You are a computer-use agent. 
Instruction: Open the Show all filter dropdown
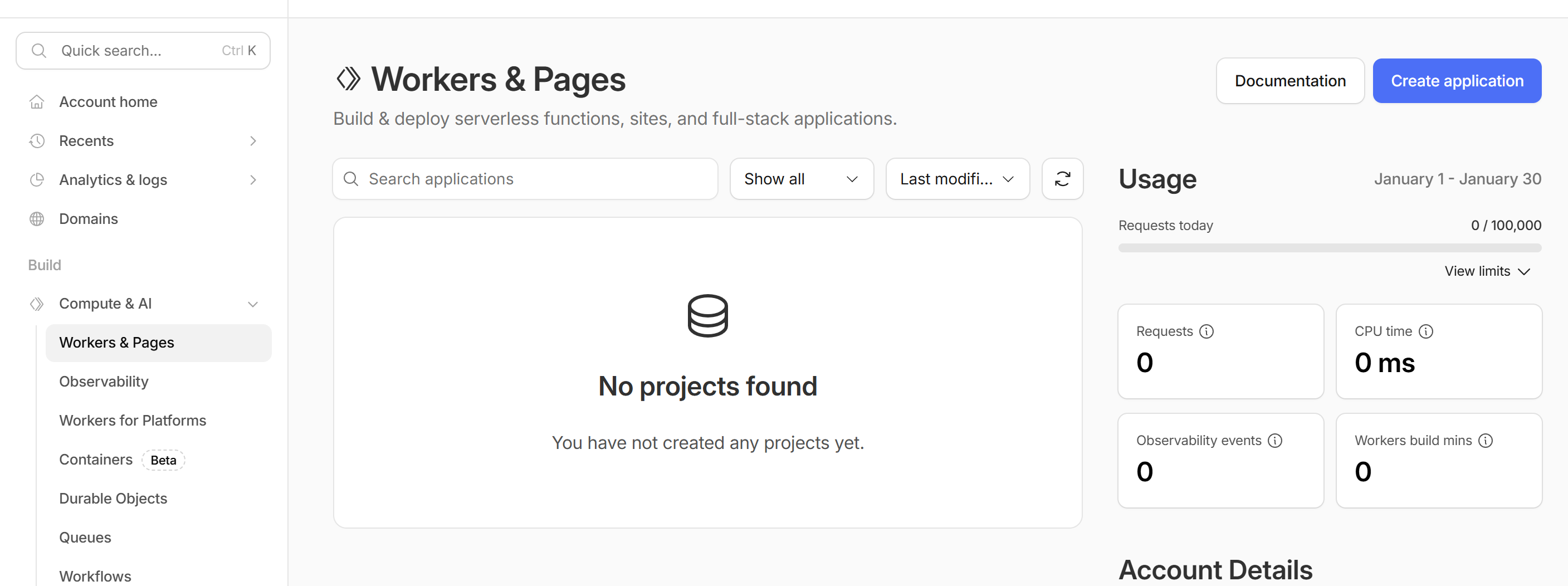[802, 179]
